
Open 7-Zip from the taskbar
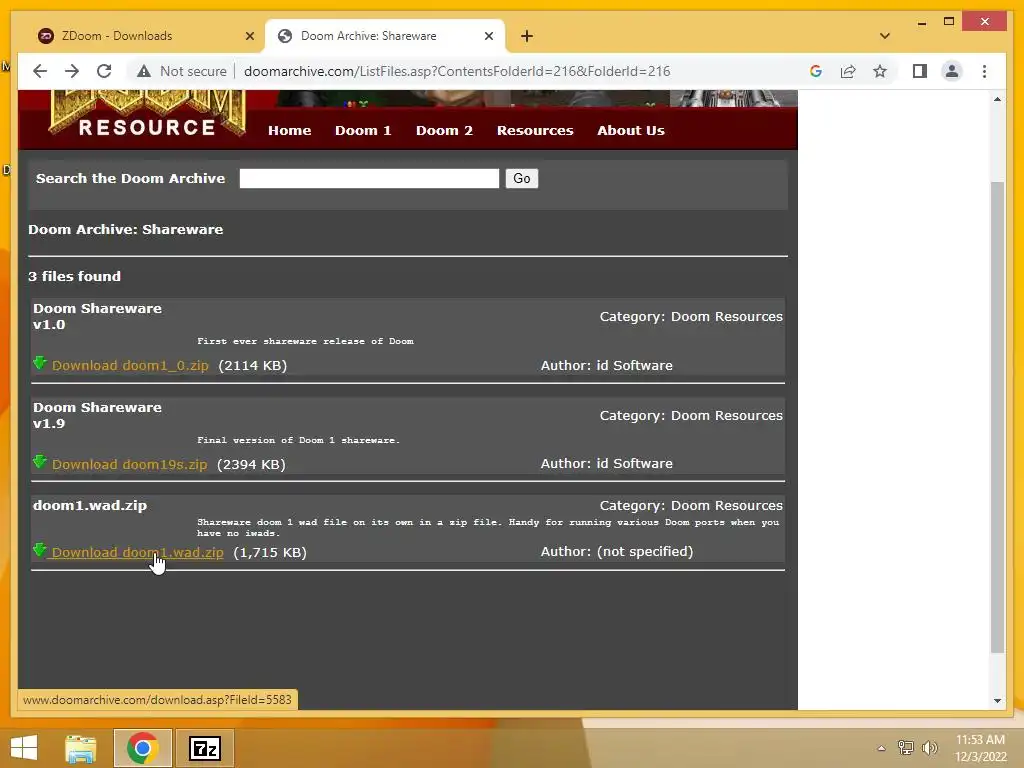pyautogui.click(x=204, y=748)
